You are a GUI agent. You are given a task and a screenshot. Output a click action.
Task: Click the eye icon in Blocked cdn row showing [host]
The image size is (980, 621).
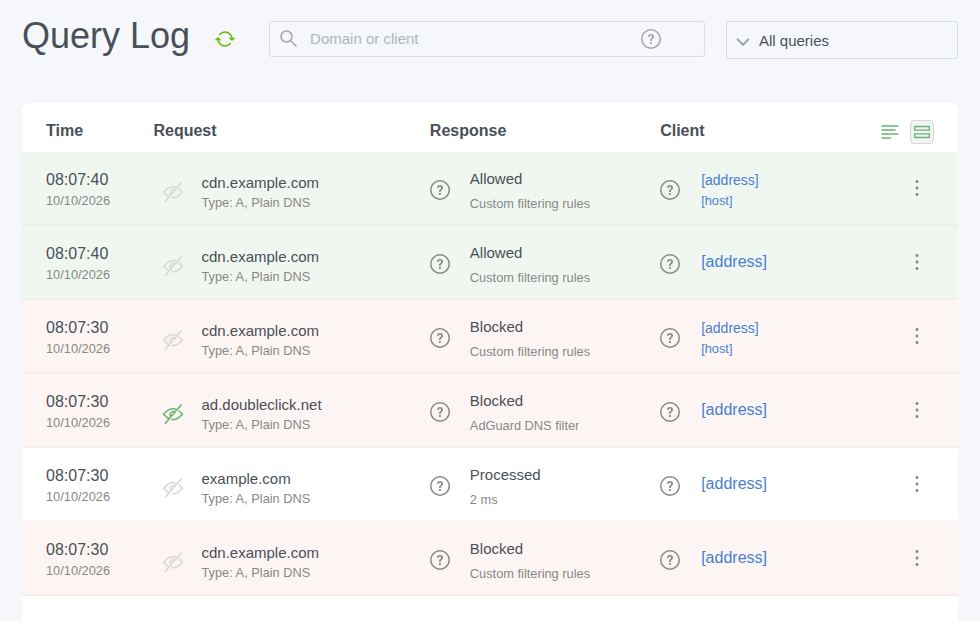[173, 340]
